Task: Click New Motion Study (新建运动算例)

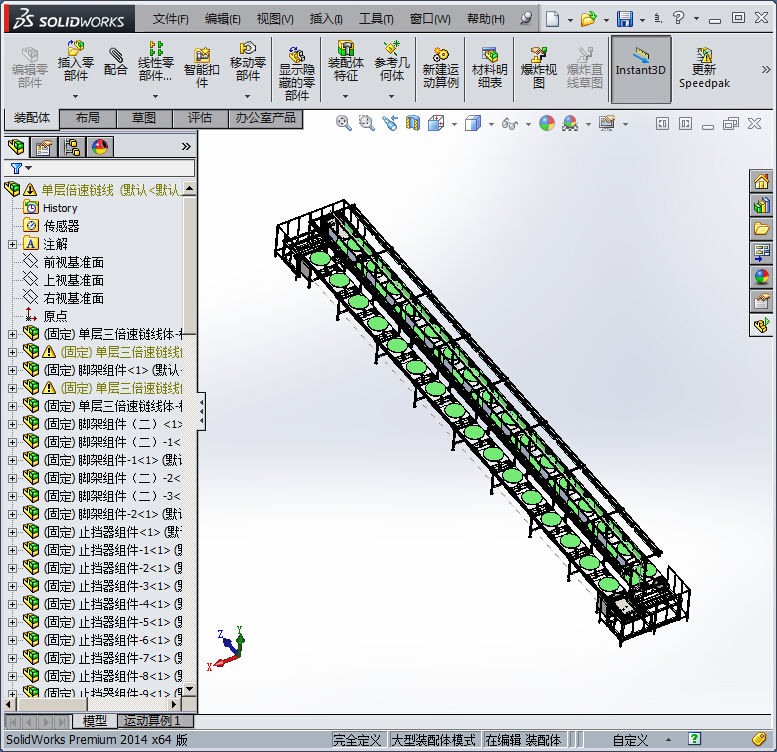Action: (441, 68)
